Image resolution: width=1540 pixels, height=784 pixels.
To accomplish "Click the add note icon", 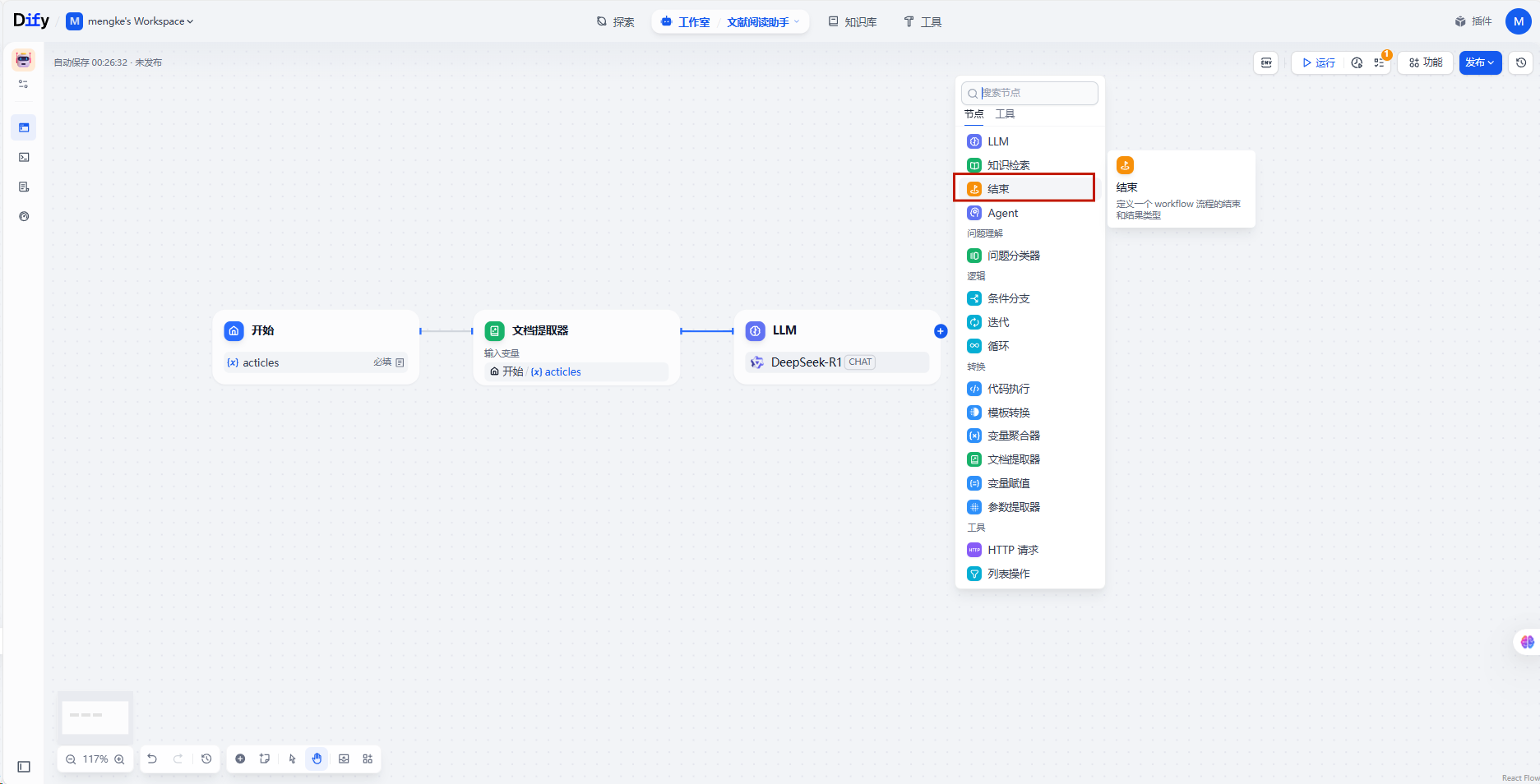I will [x=265, y=759].
